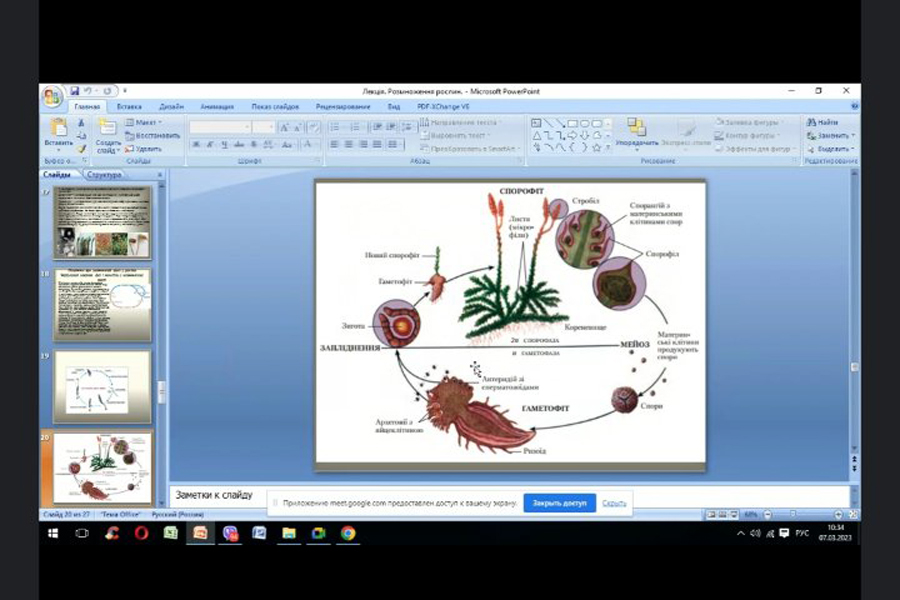Screen dimensions: 900x600
Task: Click the Save icon in quick access toolbar
Action: (74, 91)
